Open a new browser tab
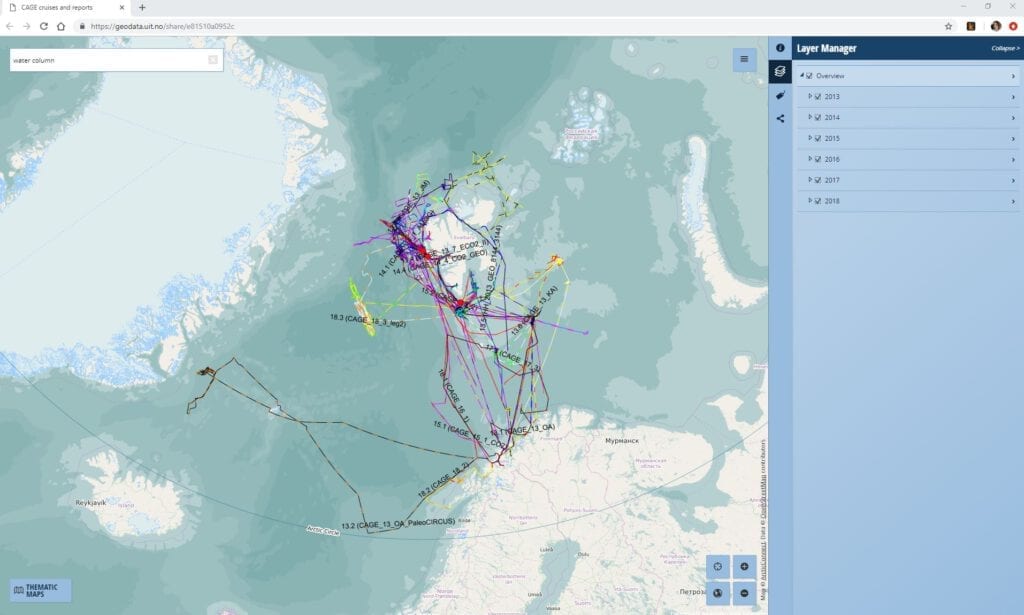The height and width of the screenshot is (615, 1024). coord(142,8)
